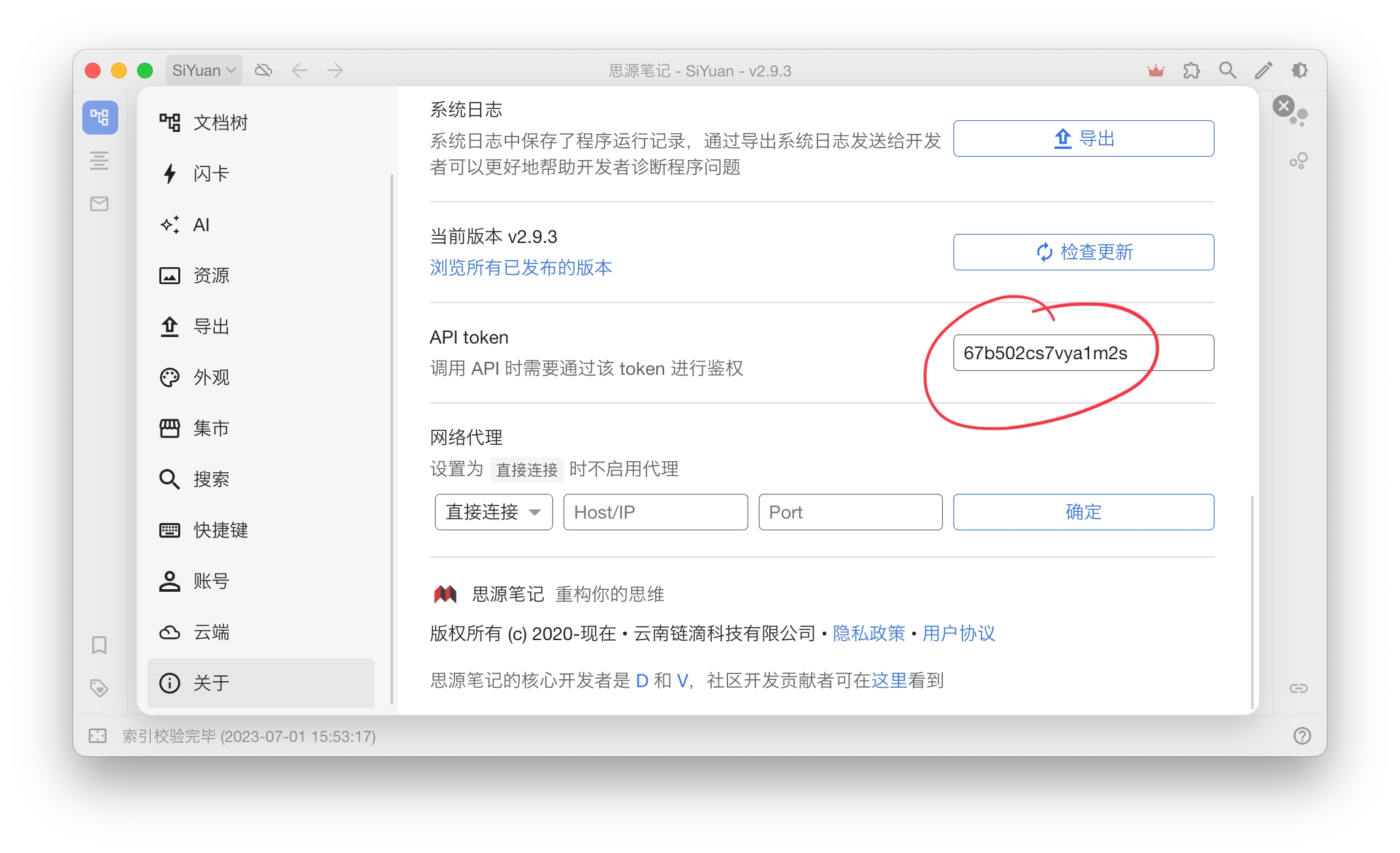Open the help question mark menu
Viewport: 1400px width, 853px height.
1302,736
